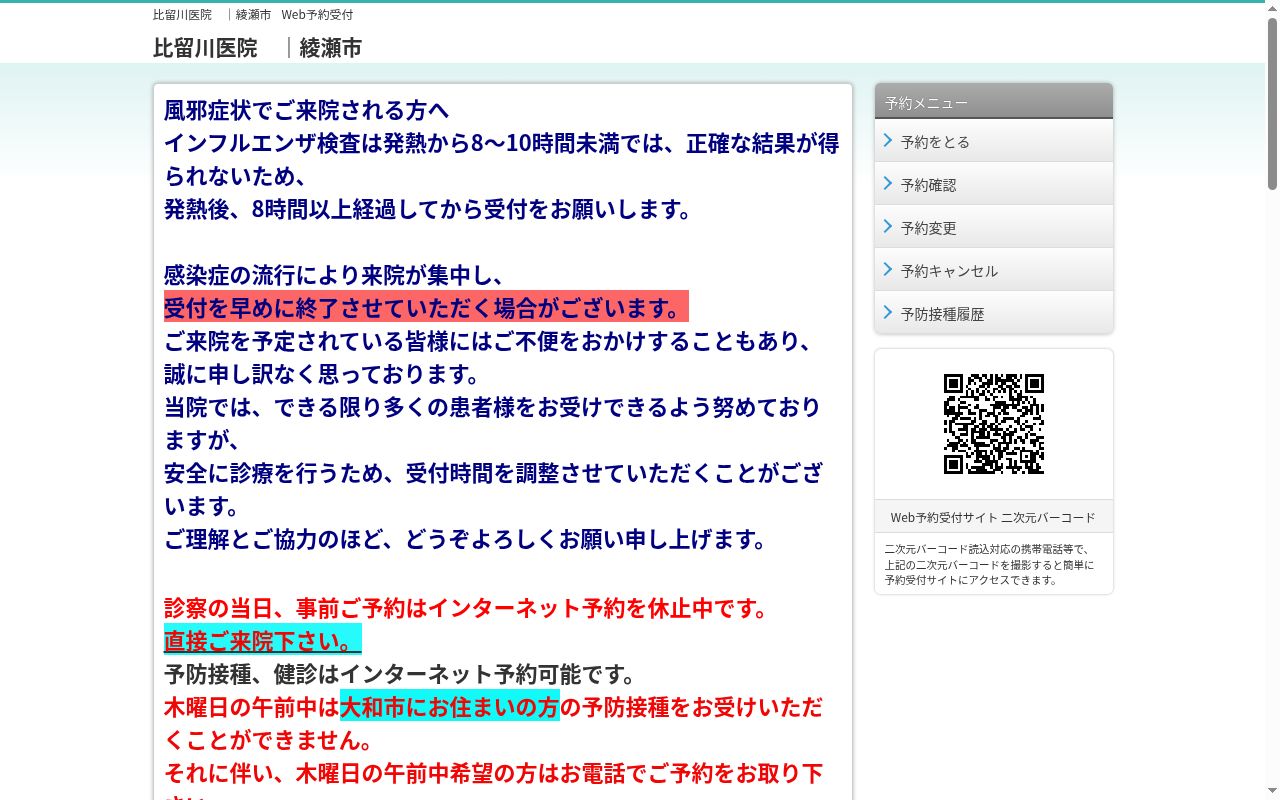Click the chevron arrow beside 予約変更

coord(888,227)
